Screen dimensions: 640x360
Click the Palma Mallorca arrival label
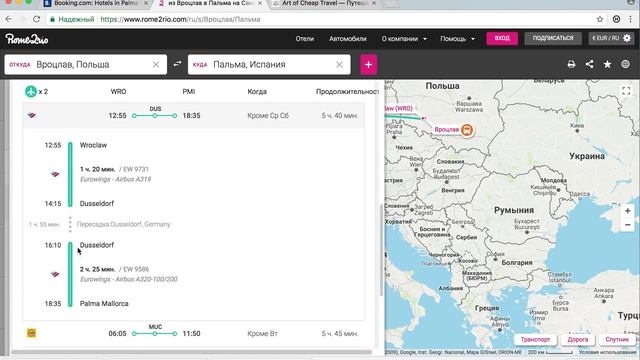(104, 303)
